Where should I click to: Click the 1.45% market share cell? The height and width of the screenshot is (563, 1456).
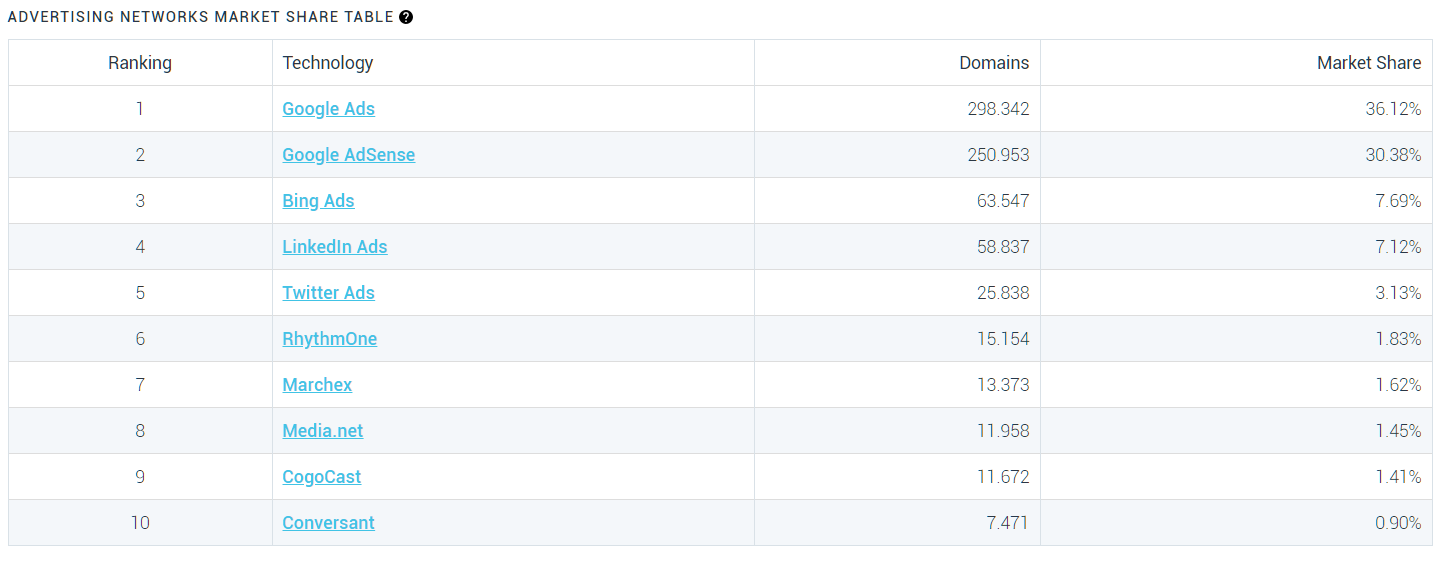[1236, 431]
